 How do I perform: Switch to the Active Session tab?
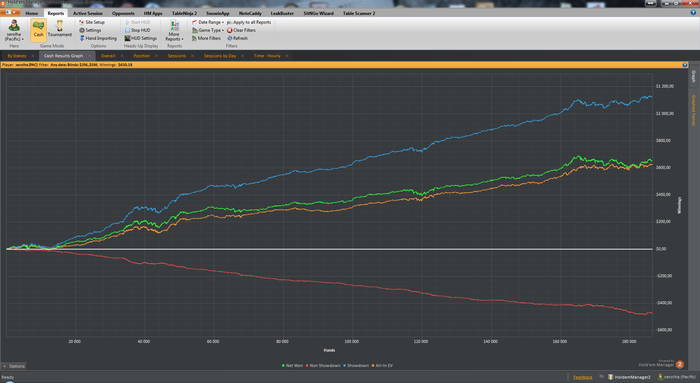(x=88, y=13)
